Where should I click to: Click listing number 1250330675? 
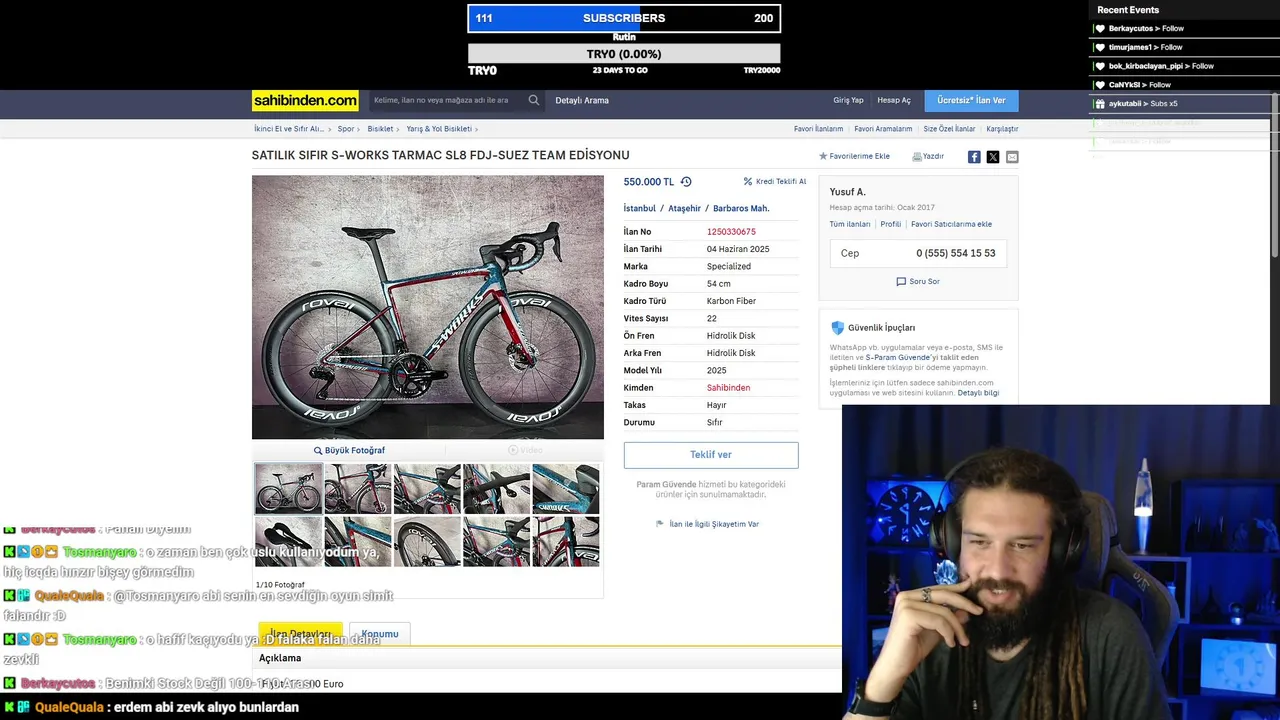731,232
